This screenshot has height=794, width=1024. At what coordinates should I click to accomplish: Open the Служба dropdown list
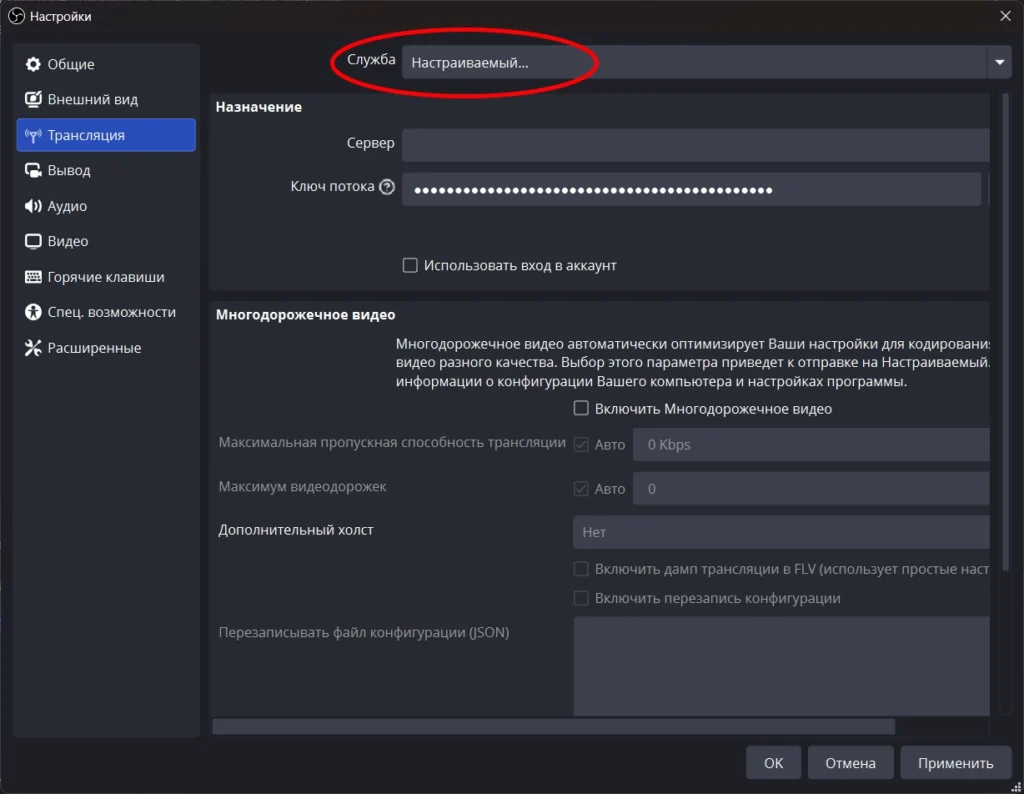[700, 60]
